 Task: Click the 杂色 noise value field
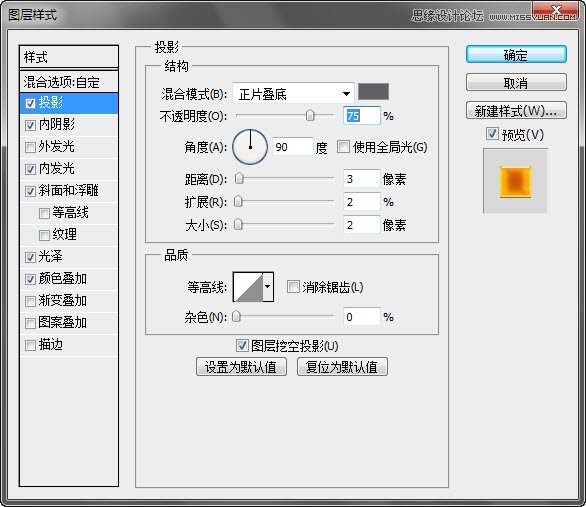coord(361,317)
